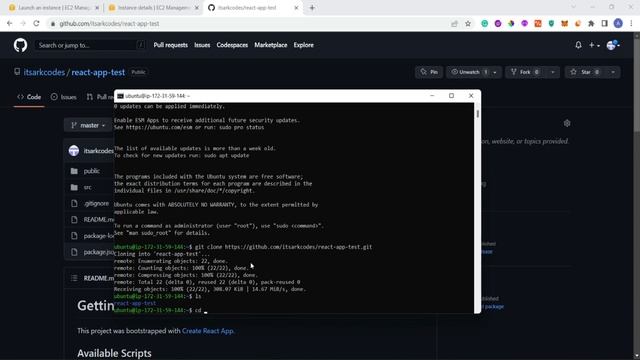This screenshot has width=640, height=360.
Task: Close the 'Launch an instance' browser tab
Action: coord(97,8)
